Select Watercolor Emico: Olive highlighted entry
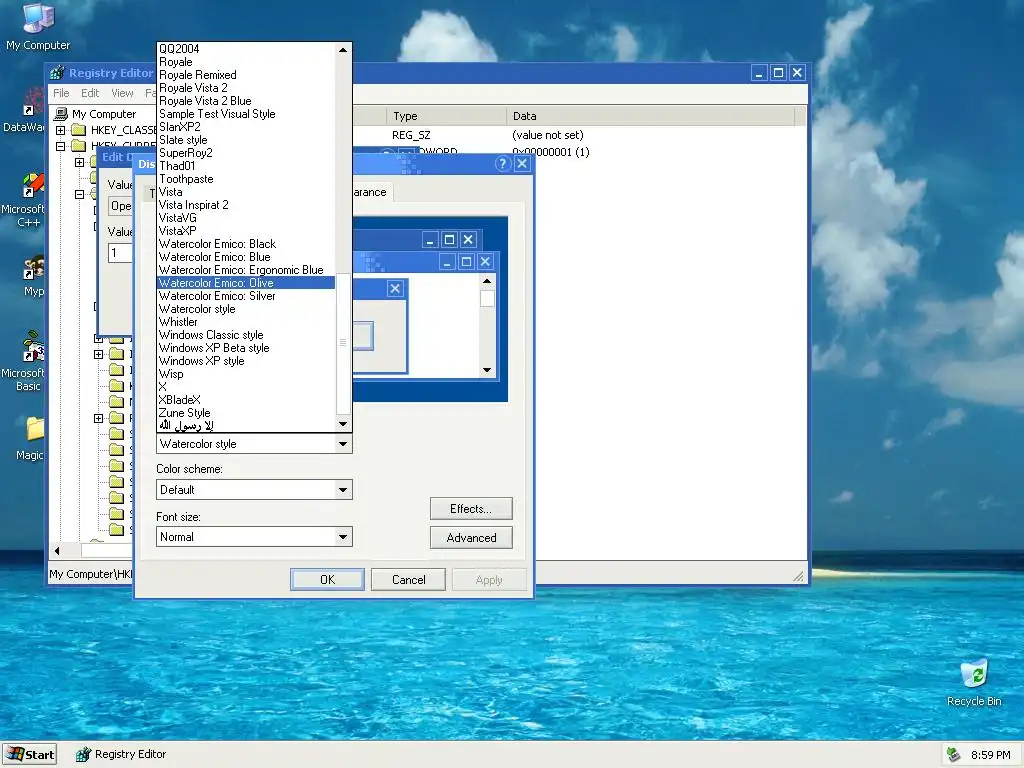 coord(246,283)
